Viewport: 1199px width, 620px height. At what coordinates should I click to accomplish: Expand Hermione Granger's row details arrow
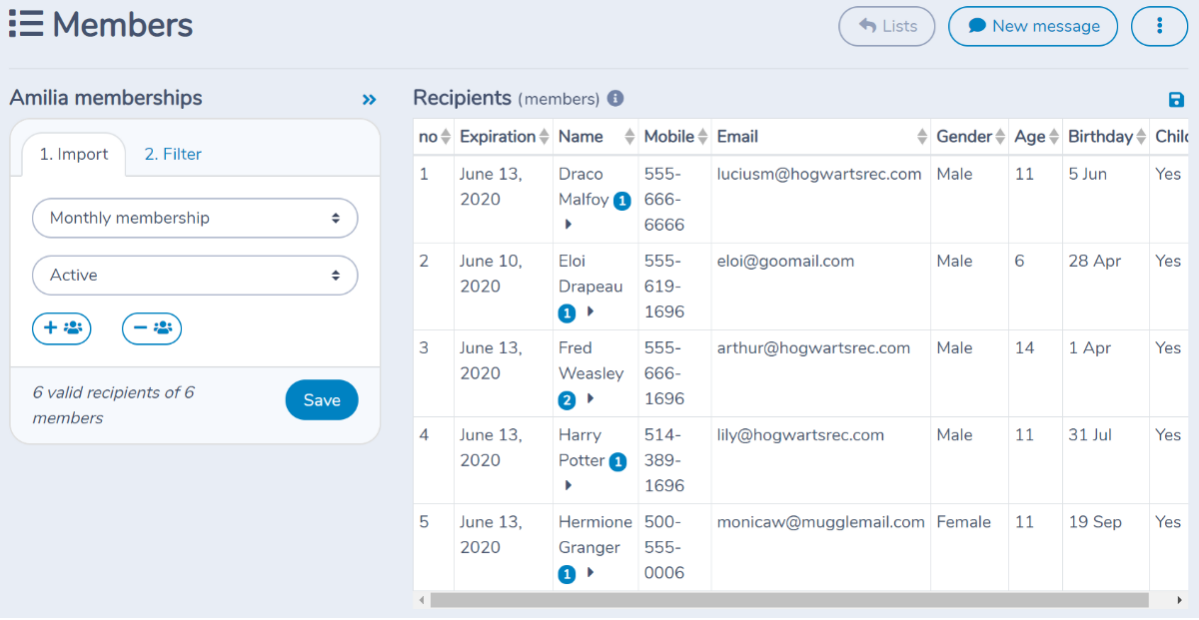pyautogui.click(x=590, y=573)
